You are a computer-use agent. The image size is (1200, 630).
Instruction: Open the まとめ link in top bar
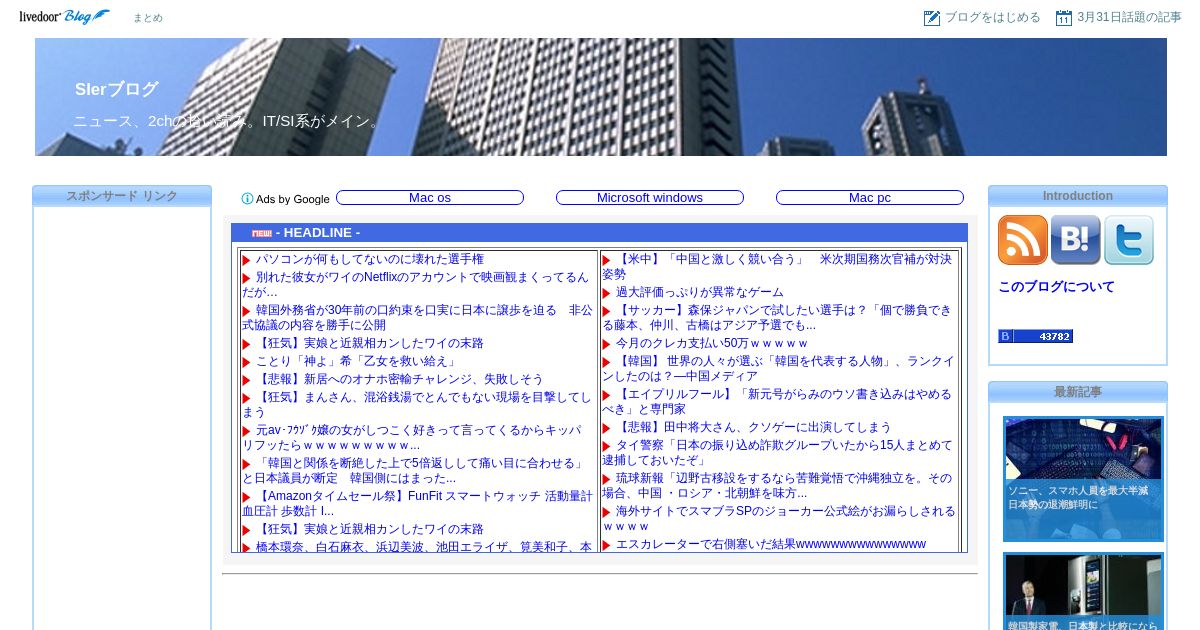[x=147, y=18]
